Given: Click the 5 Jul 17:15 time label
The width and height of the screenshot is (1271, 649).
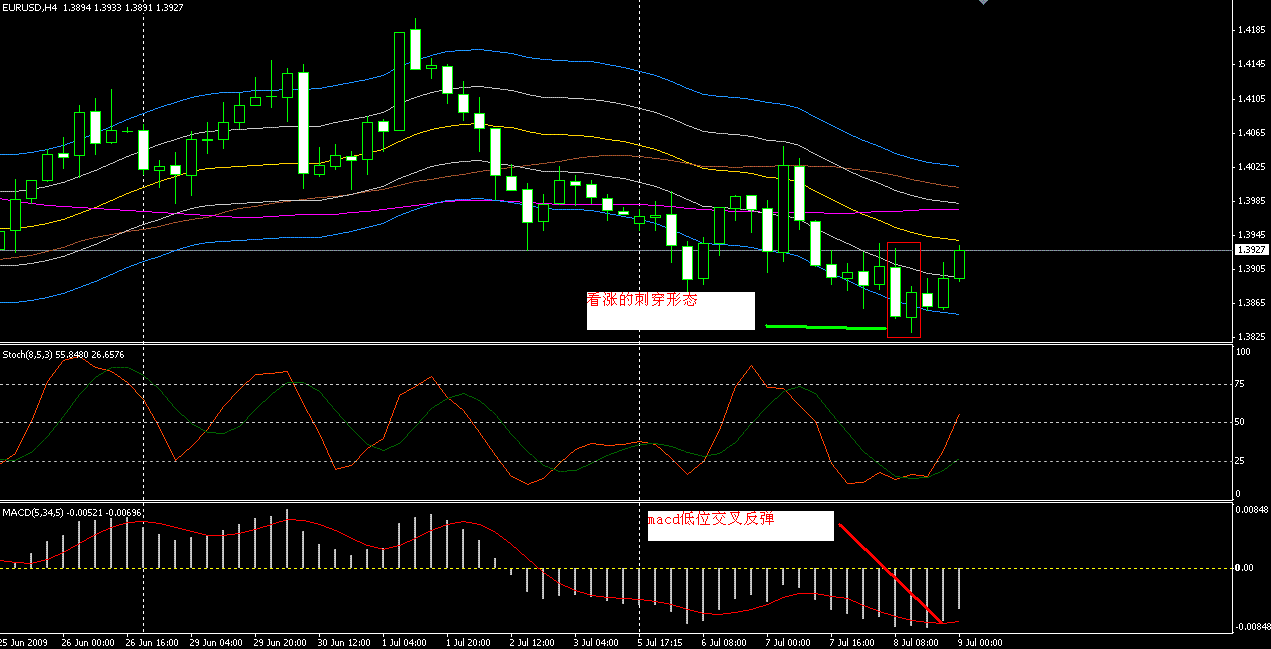Looking at the screenshot, I should tap(661, 642).
